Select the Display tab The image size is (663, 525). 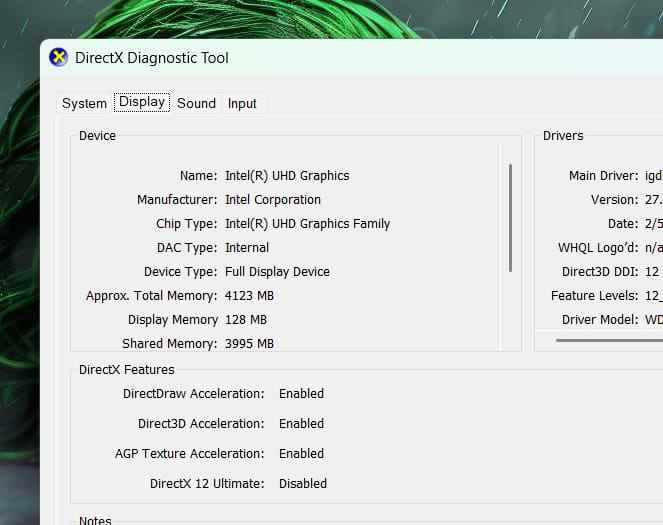click(141, 102)
